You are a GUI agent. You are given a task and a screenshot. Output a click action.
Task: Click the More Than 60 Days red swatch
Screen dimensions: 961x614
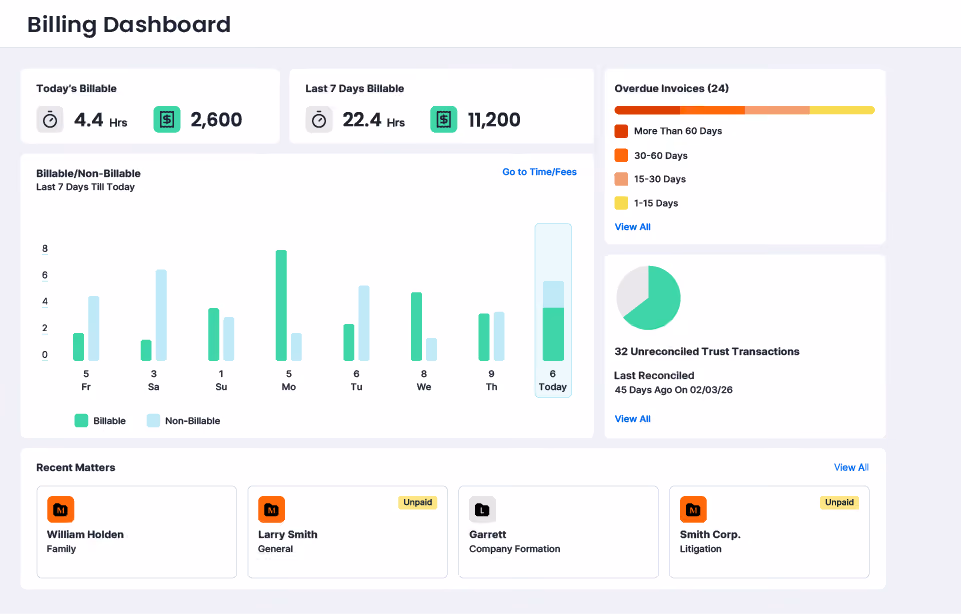[621, 131]
